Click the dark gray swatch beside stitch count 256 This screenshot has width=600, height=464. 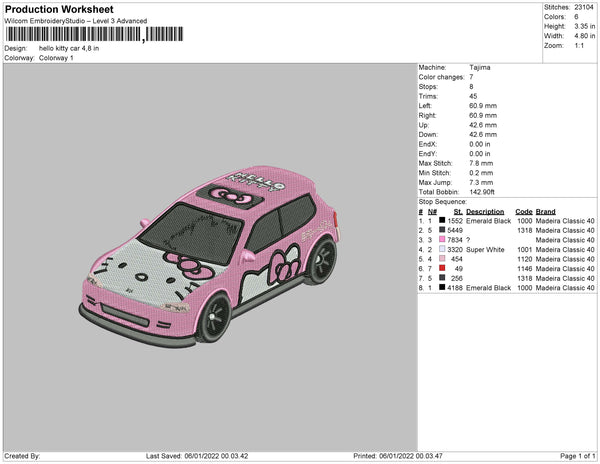point(442,278)
